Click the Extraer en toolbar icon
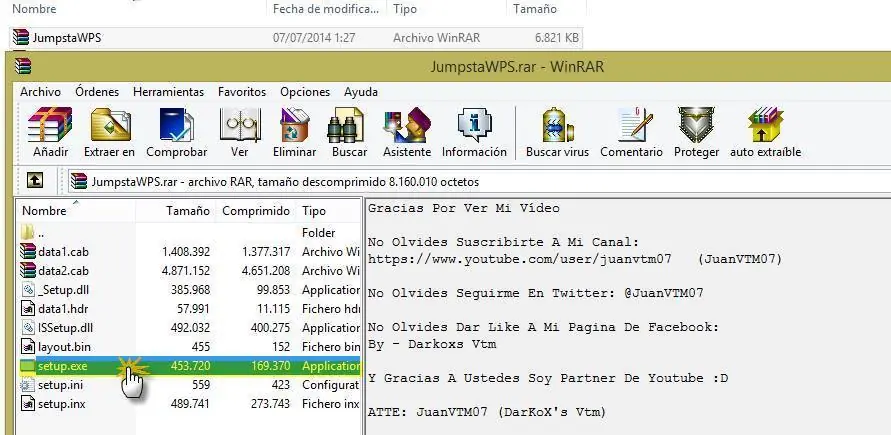Image resolution: width=891 pixels, height=435 pixels. [x=109, y=125]
